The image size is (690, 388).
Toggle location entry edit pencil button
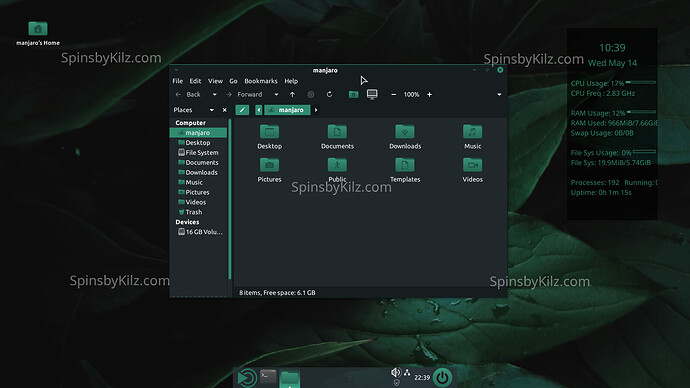(242, 110)
